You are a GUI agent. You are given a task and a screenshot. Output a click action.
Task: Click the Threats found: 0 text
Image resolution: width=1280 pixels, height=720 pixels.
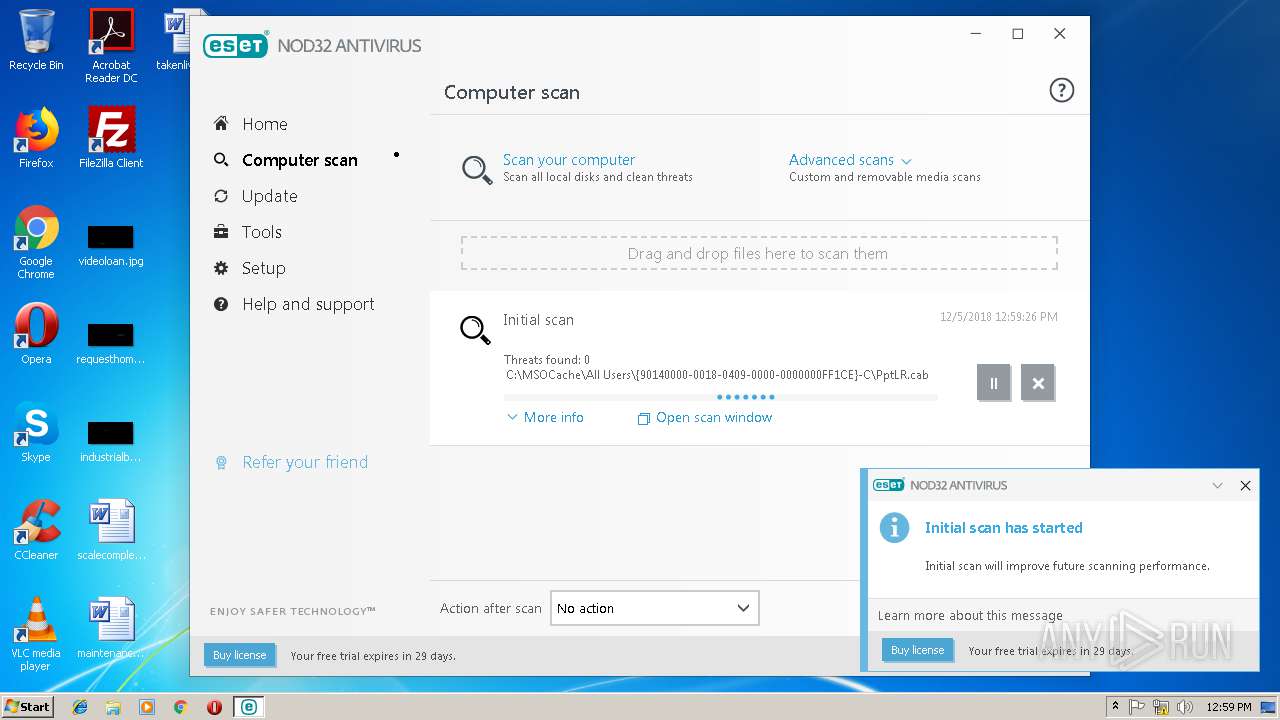tap(547, 360)
